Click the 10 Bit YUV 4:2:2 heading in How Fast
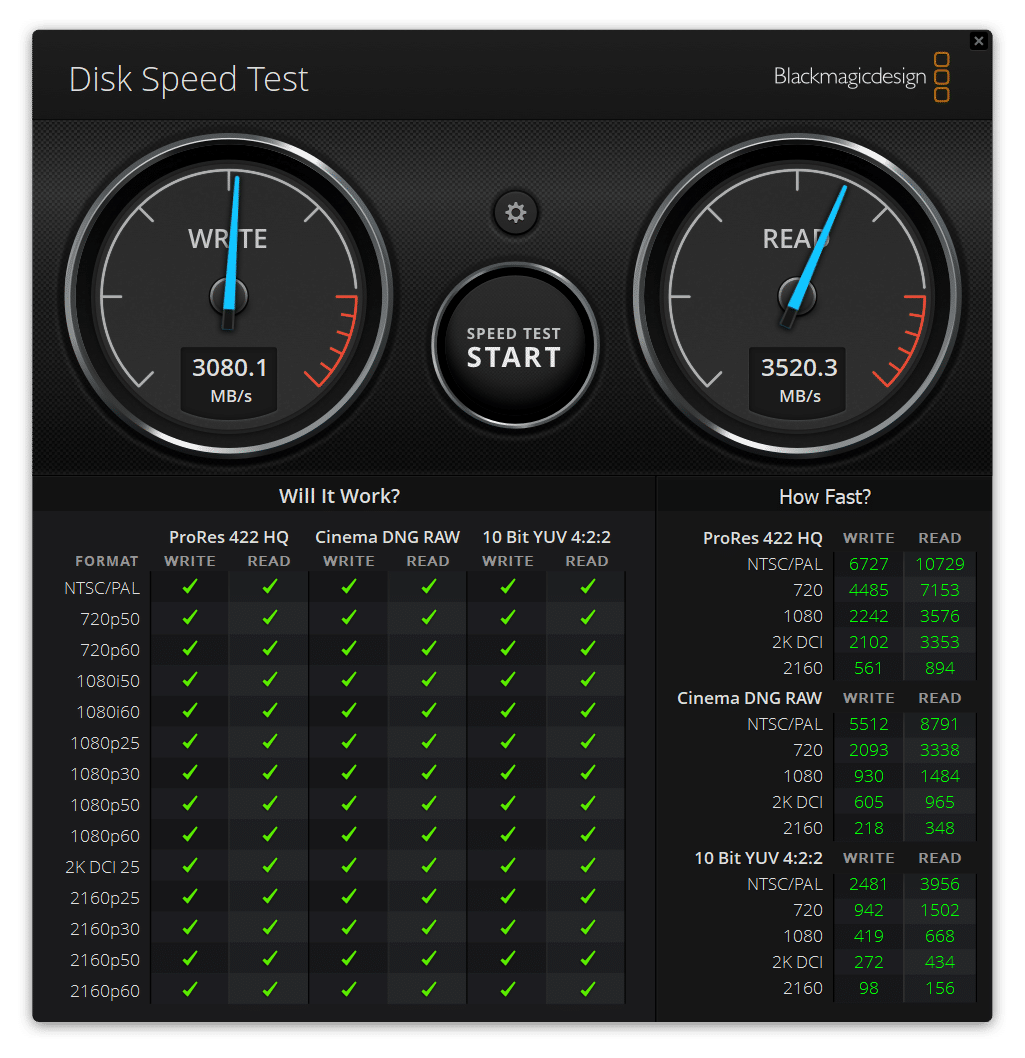Image resolution: width=1025 pixels, height=1058 pixels. [x=758, y=858]
